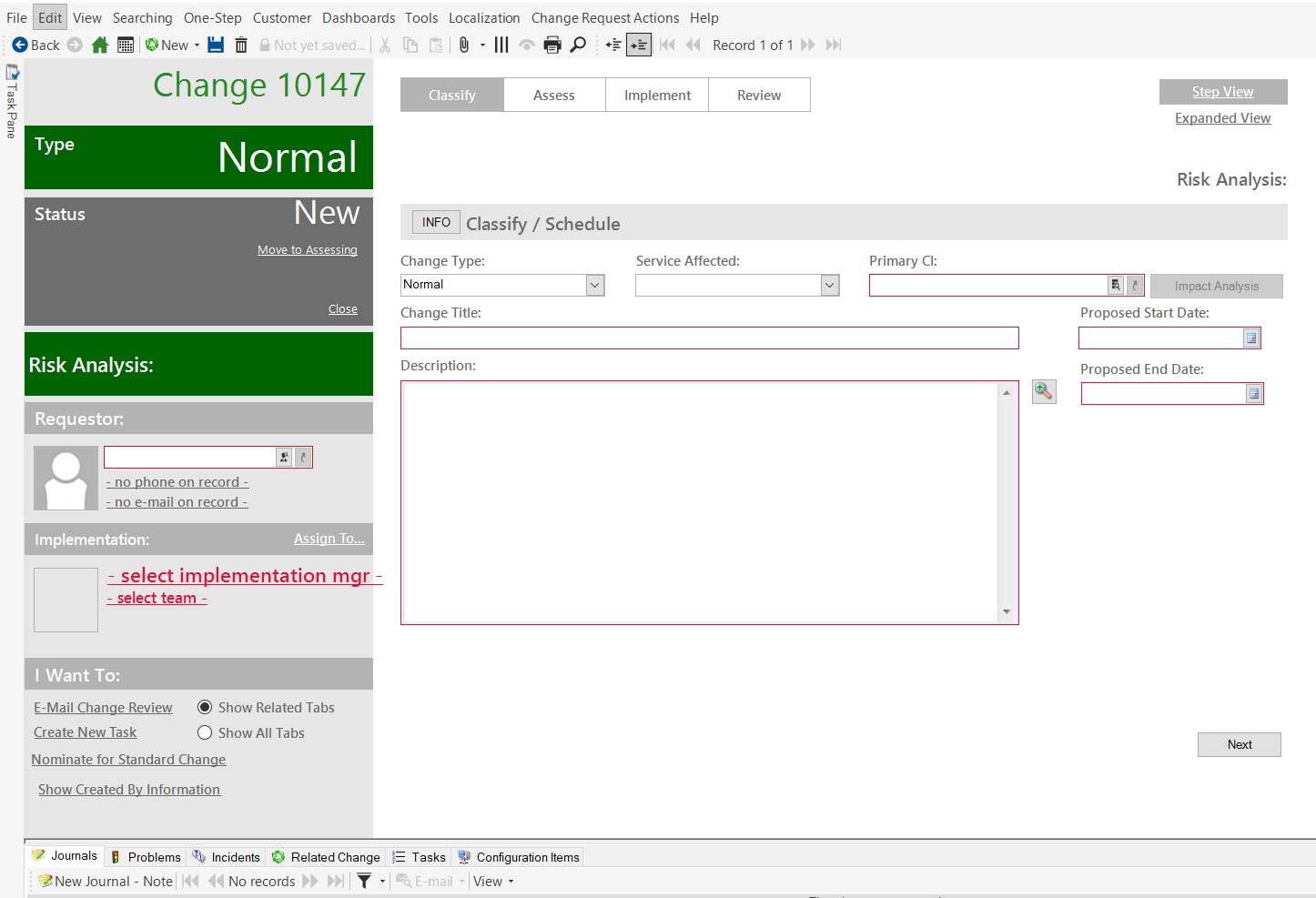The height and width of the screenshot is (898, 1316).
Task: Click the Description scrollbar down arrow
Action: 1007,611
